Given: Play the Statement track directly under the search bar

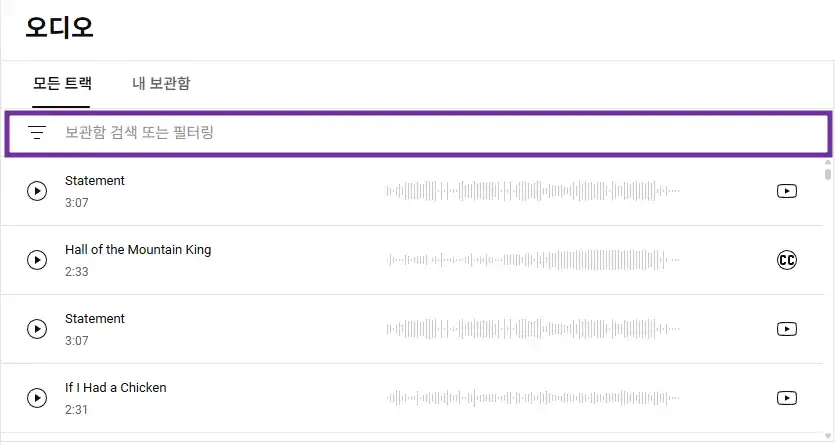Looking at the screenshot, I should pos(37,191).
